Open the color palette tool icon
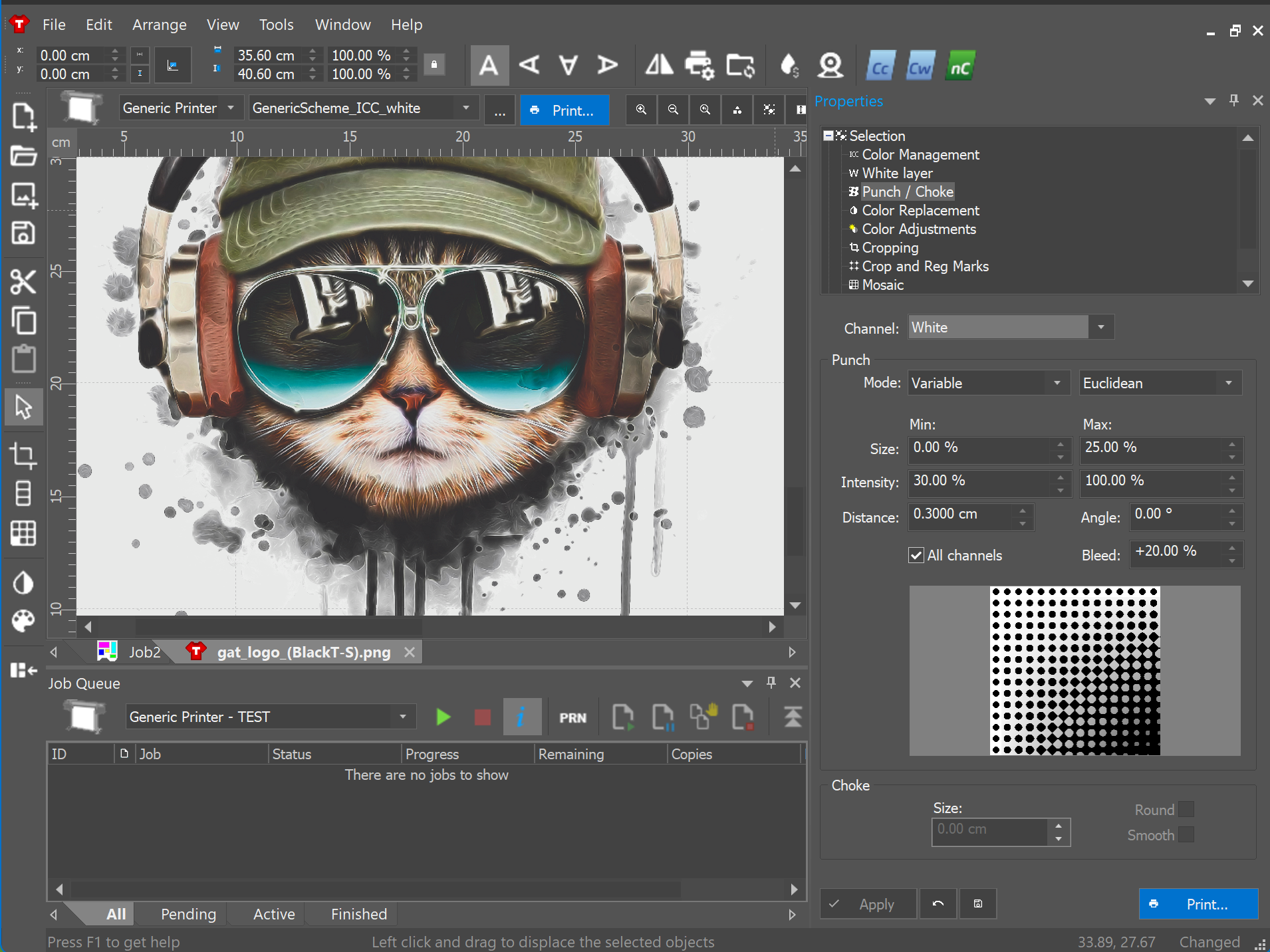1270x952 pixels. click(23, 622)
